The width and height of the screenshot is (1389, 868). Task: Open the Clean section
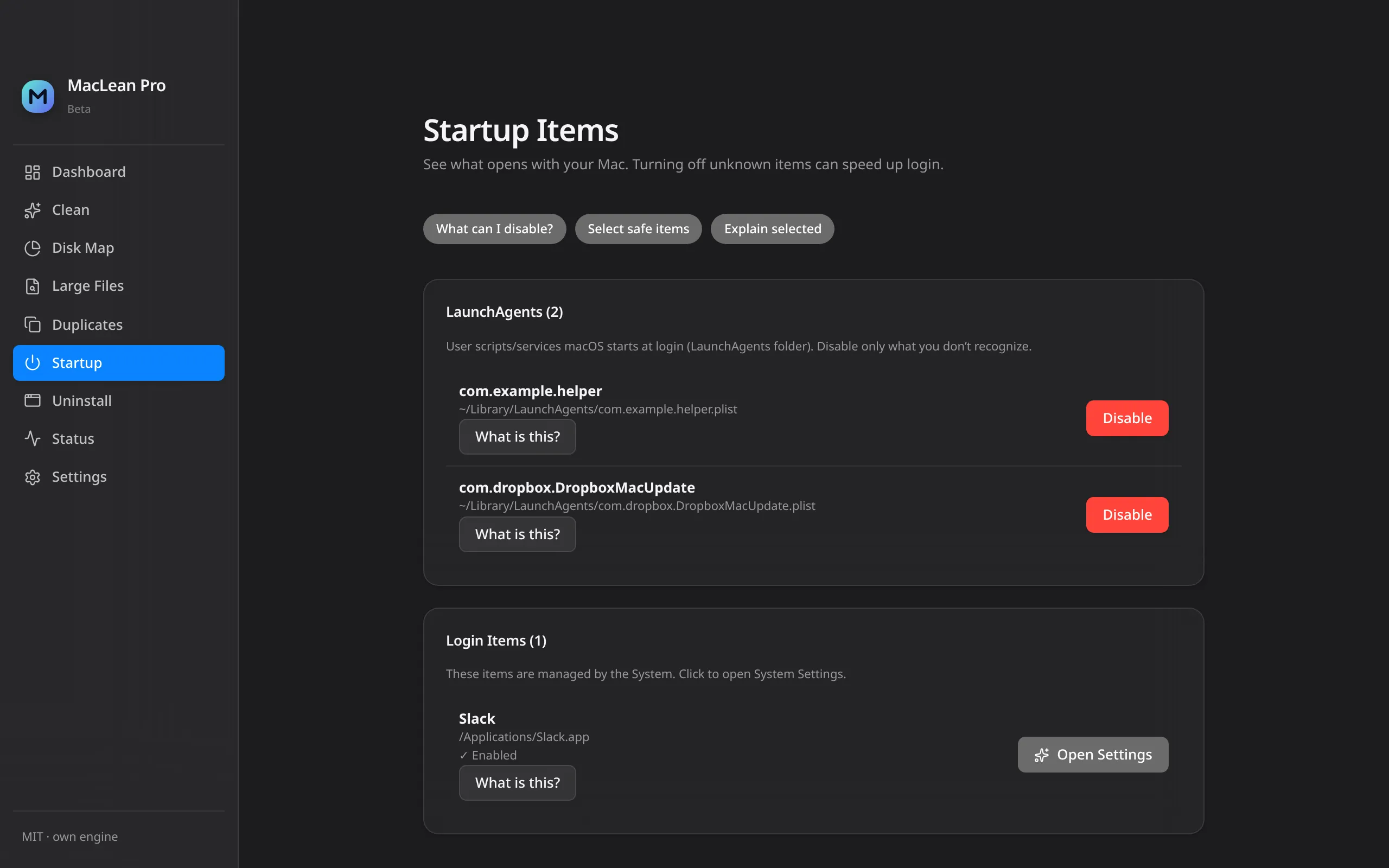[x=119, y=210]
